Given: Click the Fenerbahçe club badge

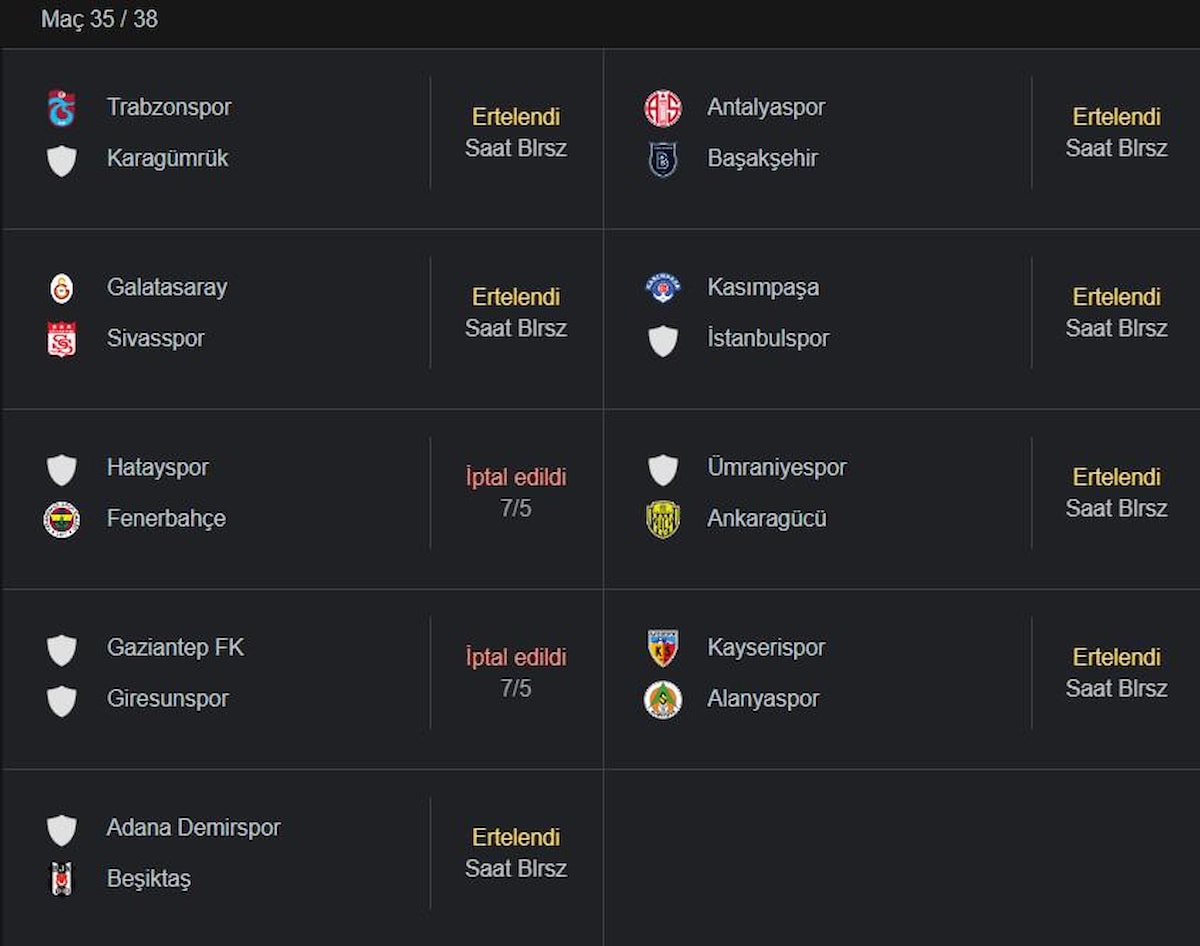Looking at the screenshot, I should point(62,519).
